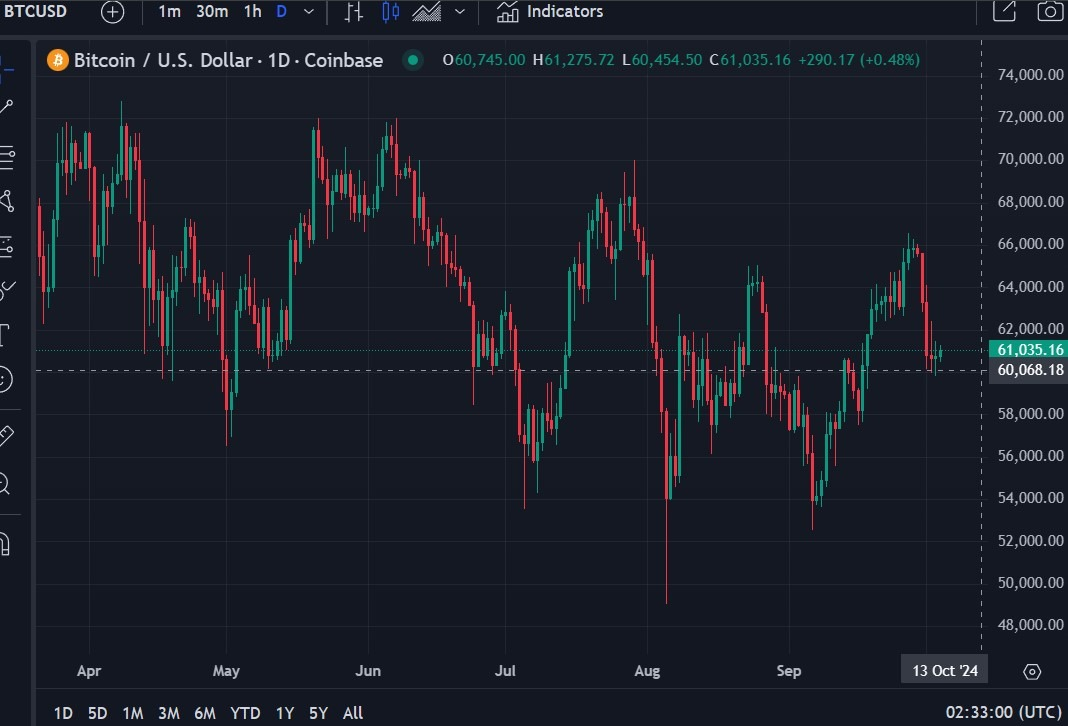Activate the zoom in tool

click(x=5, y=484)
